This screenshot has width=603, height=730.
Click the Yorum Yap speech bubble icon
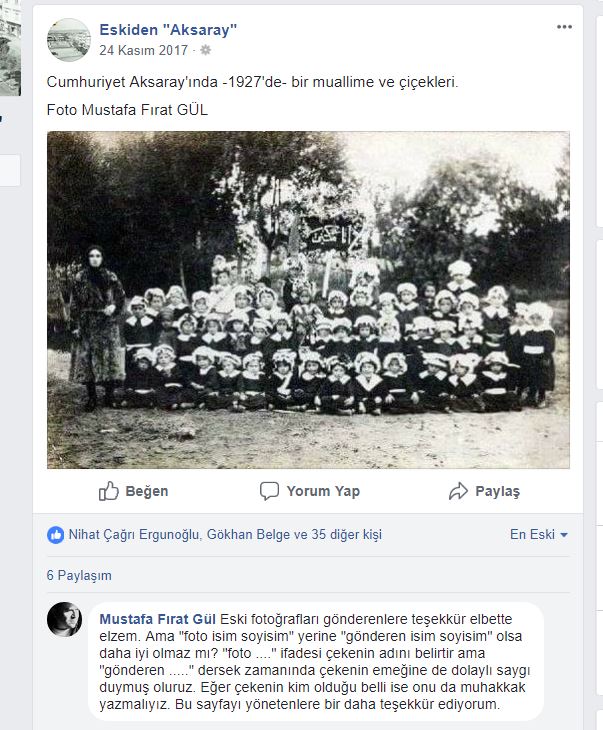pyautogui.click(x=269, y=491)
